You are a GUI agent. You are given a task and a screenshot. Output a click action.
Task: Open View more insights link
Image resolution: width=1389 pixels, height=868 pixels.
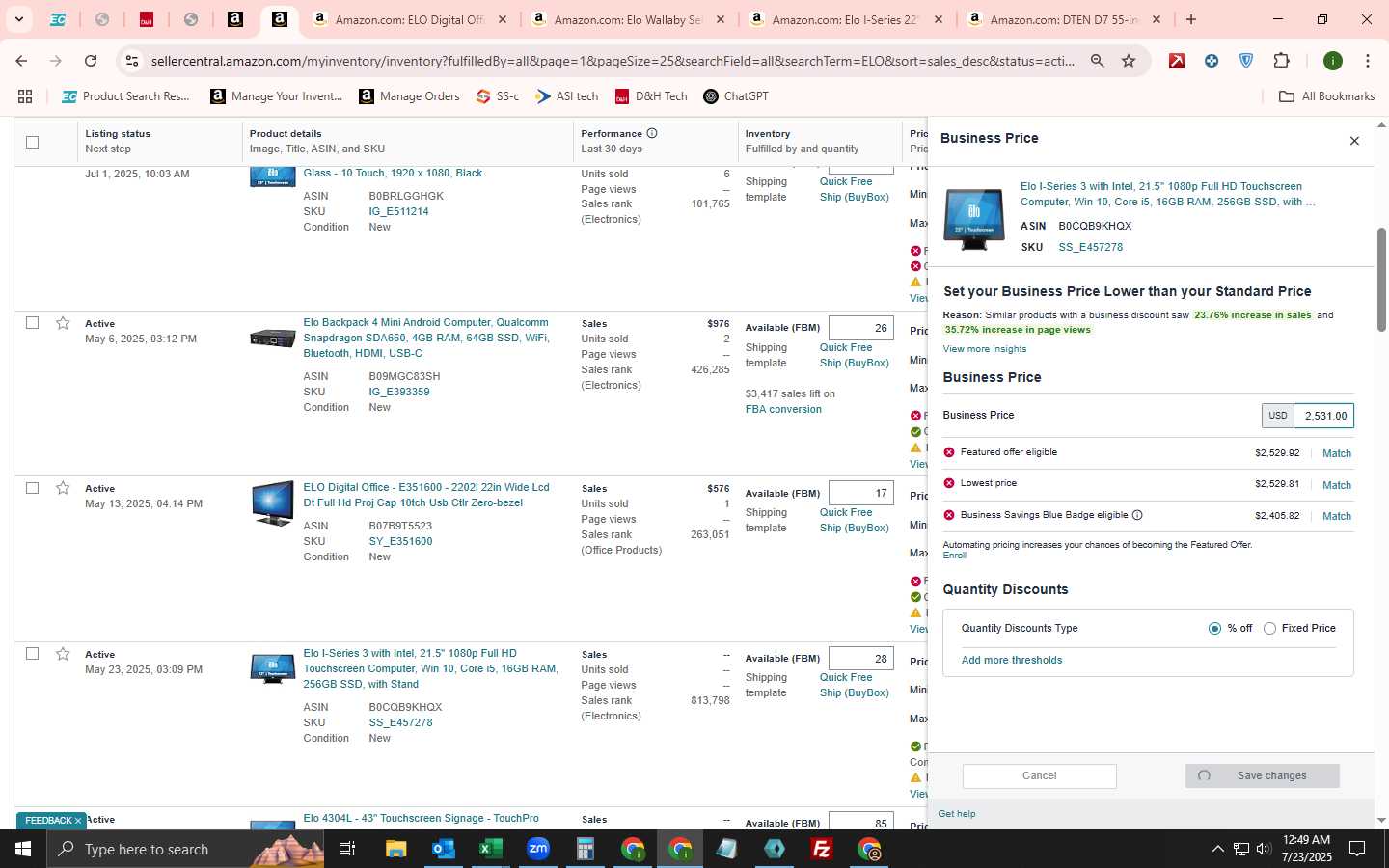coord(984,349)
